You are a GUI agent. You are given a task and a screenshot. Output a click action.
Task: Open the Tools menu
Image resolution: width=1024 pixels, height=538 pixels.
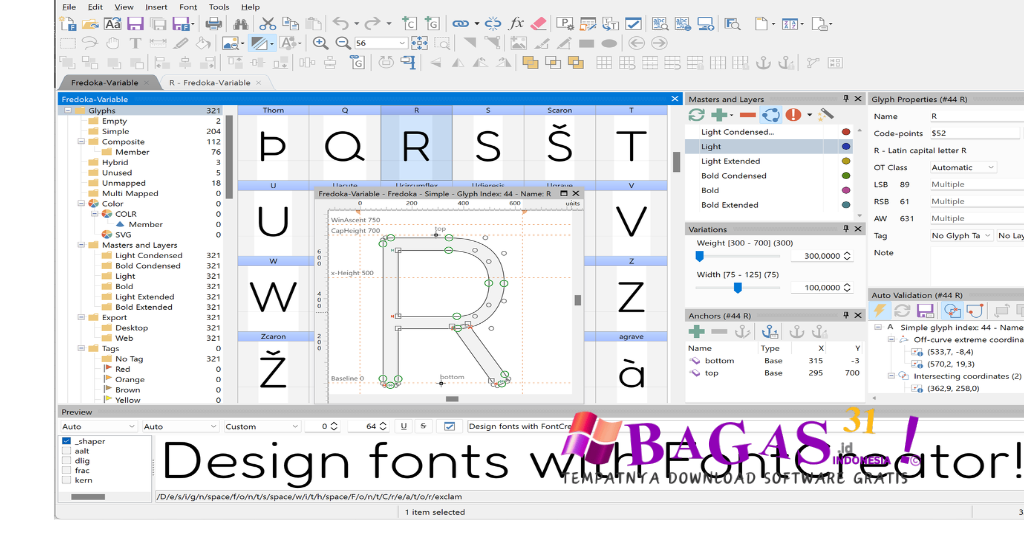click(219, 7)
